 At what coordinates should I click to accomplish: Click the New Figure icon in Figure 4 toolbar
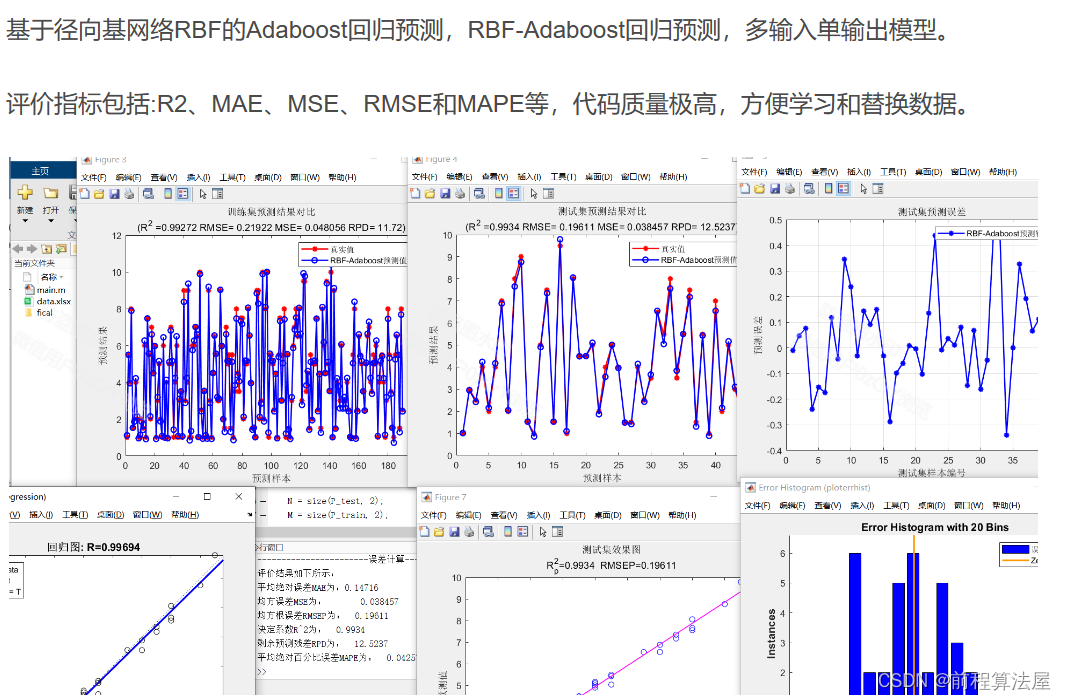point(415,194)
